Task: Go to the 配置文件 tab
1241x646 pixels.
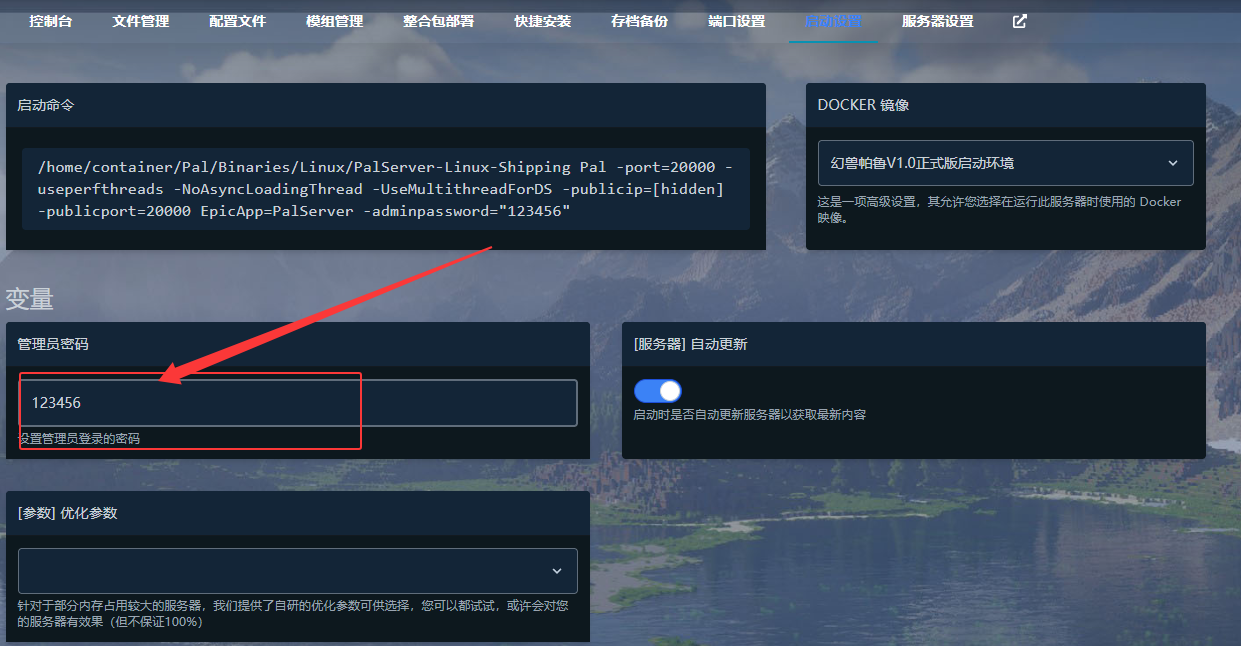Action: click(x=238, y=21)
